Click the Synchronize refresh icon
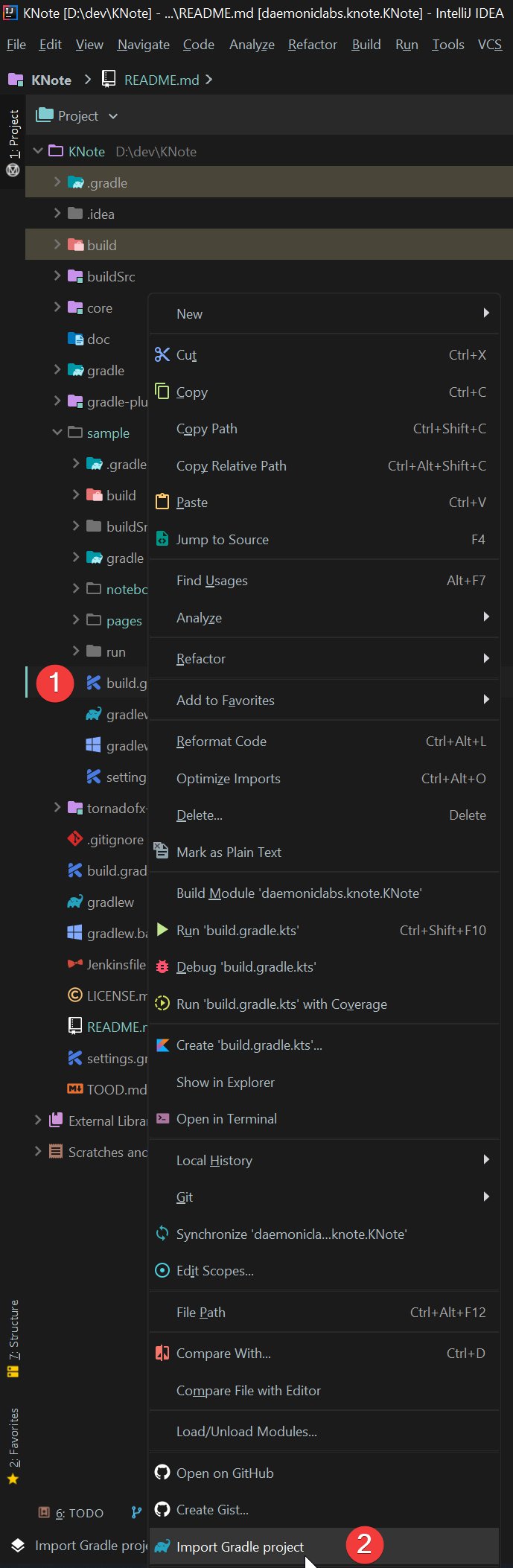 [x=162, y=1233]
